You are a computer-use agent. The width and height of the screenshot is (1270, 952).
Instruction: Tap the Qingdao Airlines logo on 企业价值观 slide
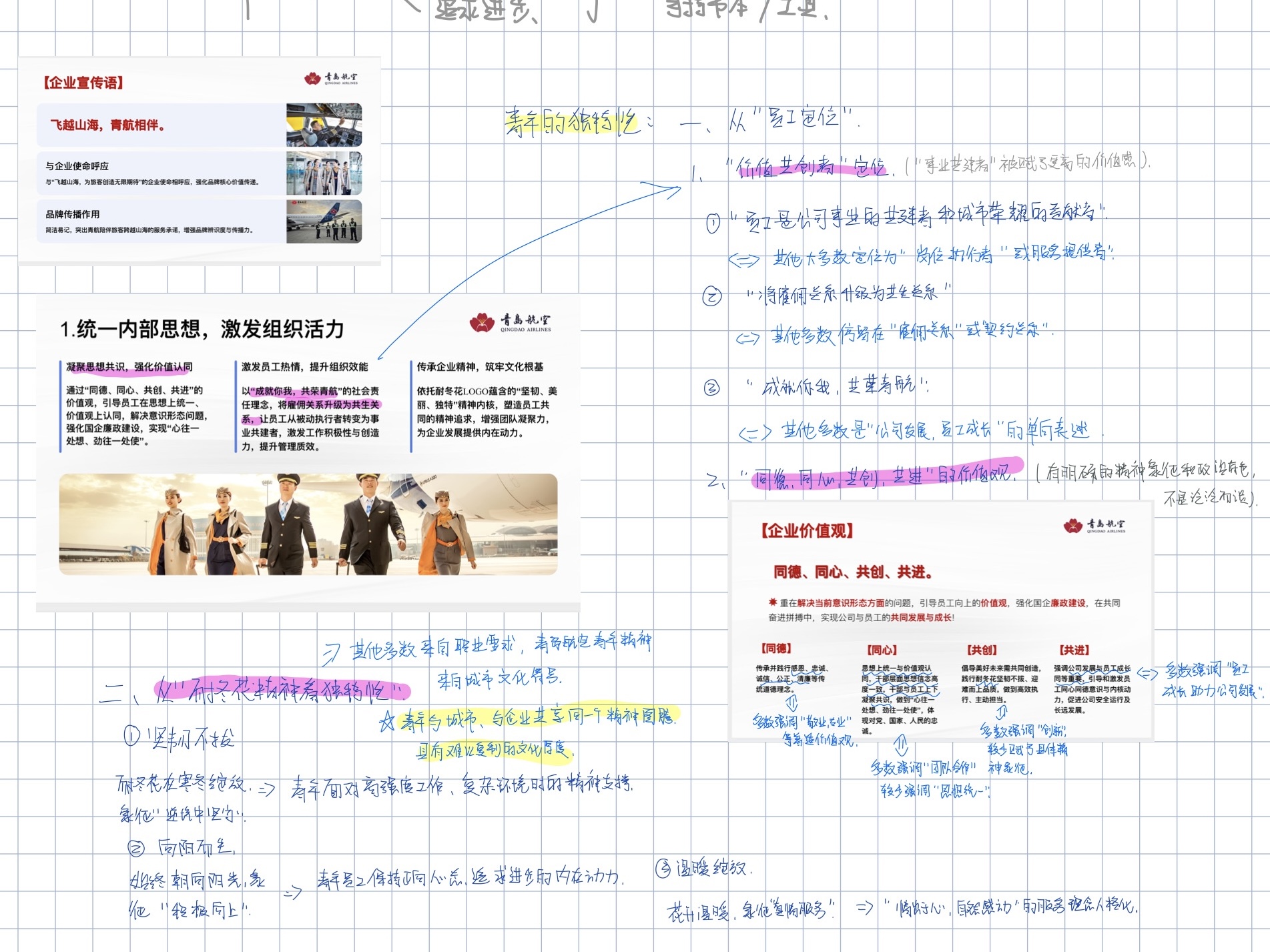click(1094, 526)
